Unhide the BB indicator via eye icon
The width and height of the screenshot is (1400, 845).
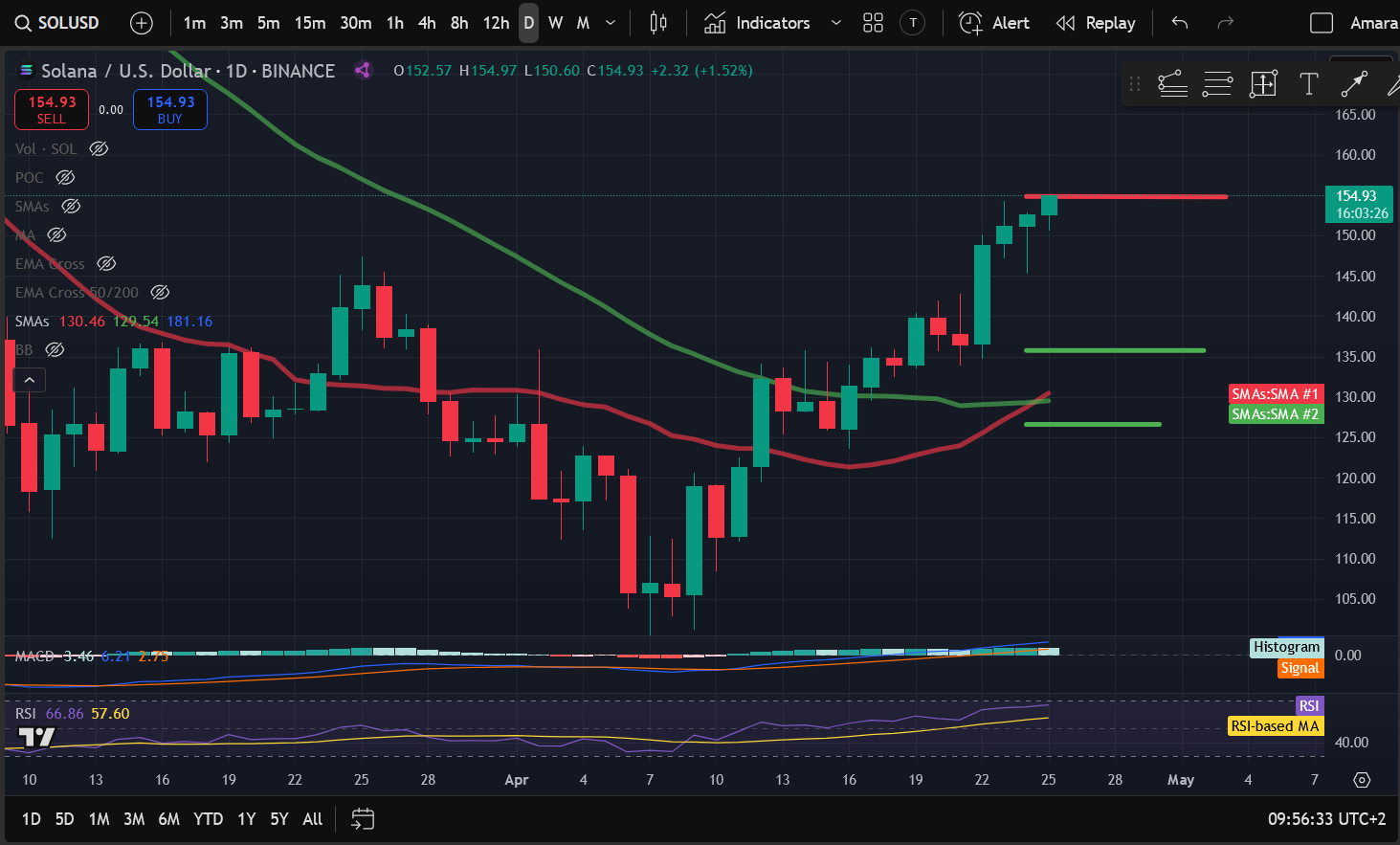(56, 350)
